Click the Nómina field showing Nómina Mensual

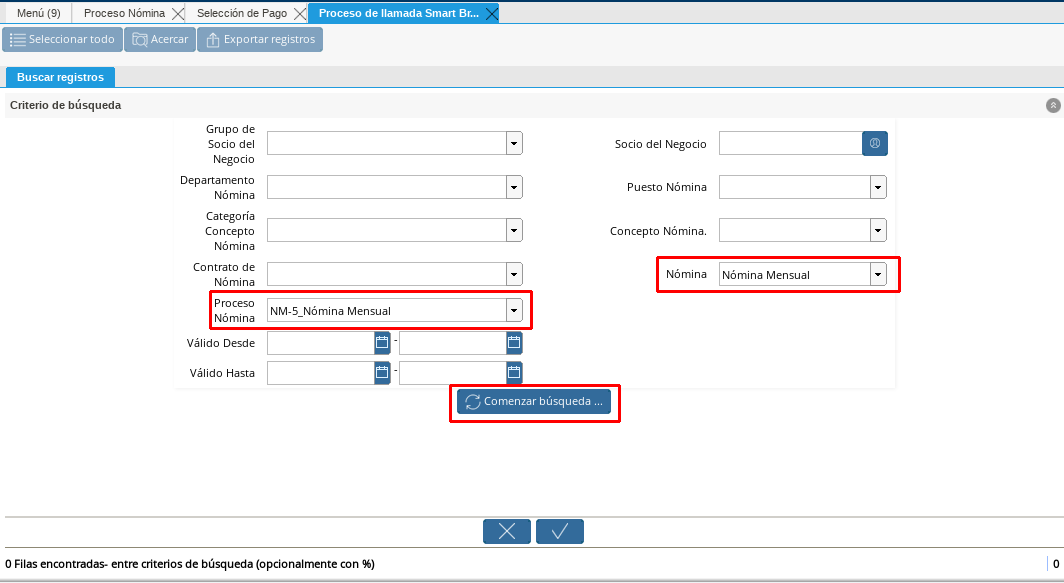(x=795, y=274)
